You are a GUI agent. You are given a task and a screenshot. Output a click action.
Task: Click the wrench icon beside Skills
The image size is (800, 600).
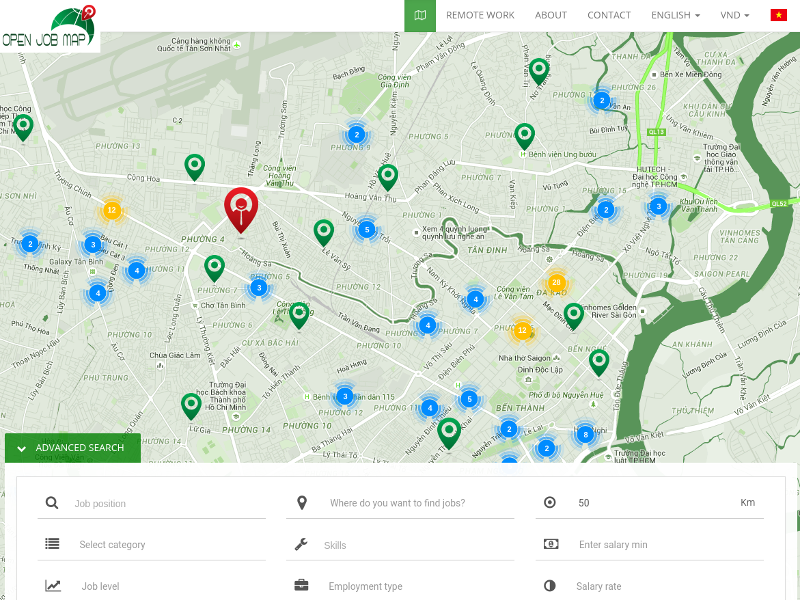point(301,544)
